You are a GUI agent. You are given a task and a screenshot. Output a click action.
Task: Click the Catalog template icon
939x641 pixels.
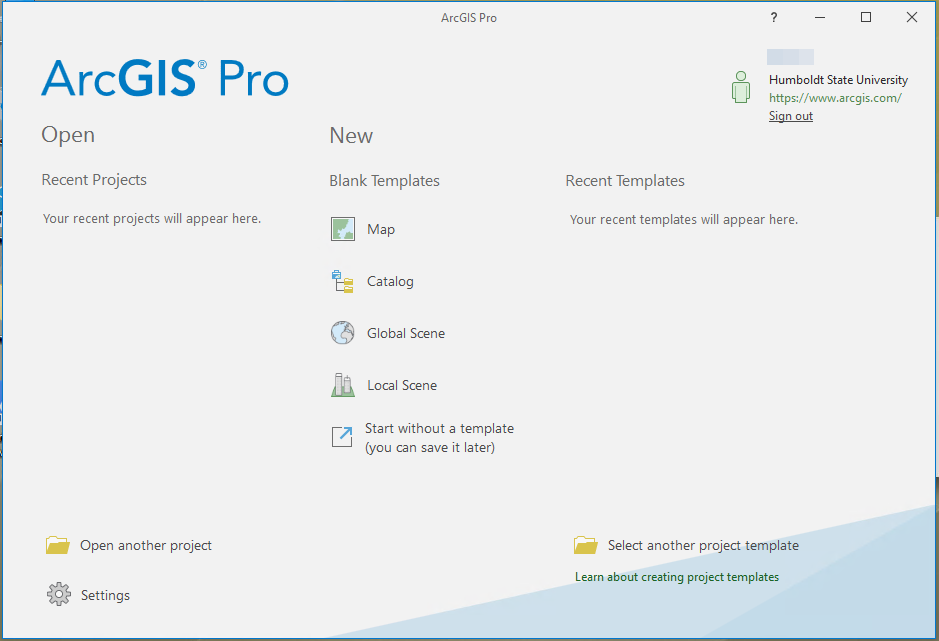(343, 281)
